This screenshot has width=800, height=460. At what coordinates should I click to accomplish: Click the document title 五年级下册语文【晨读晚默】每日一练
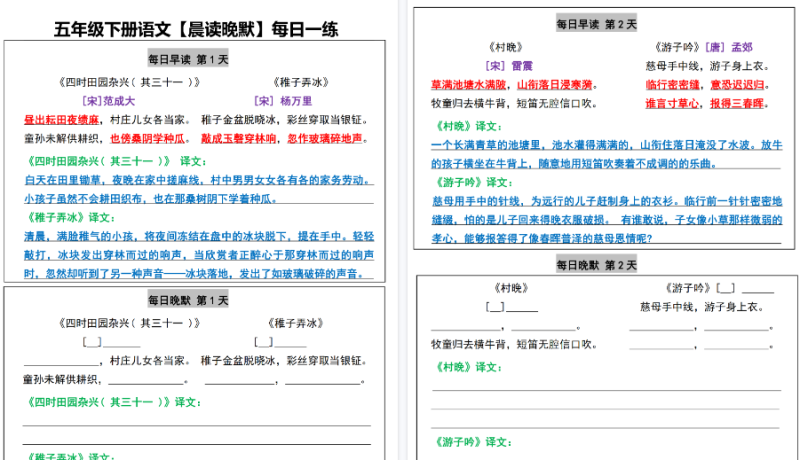point(196,29)
